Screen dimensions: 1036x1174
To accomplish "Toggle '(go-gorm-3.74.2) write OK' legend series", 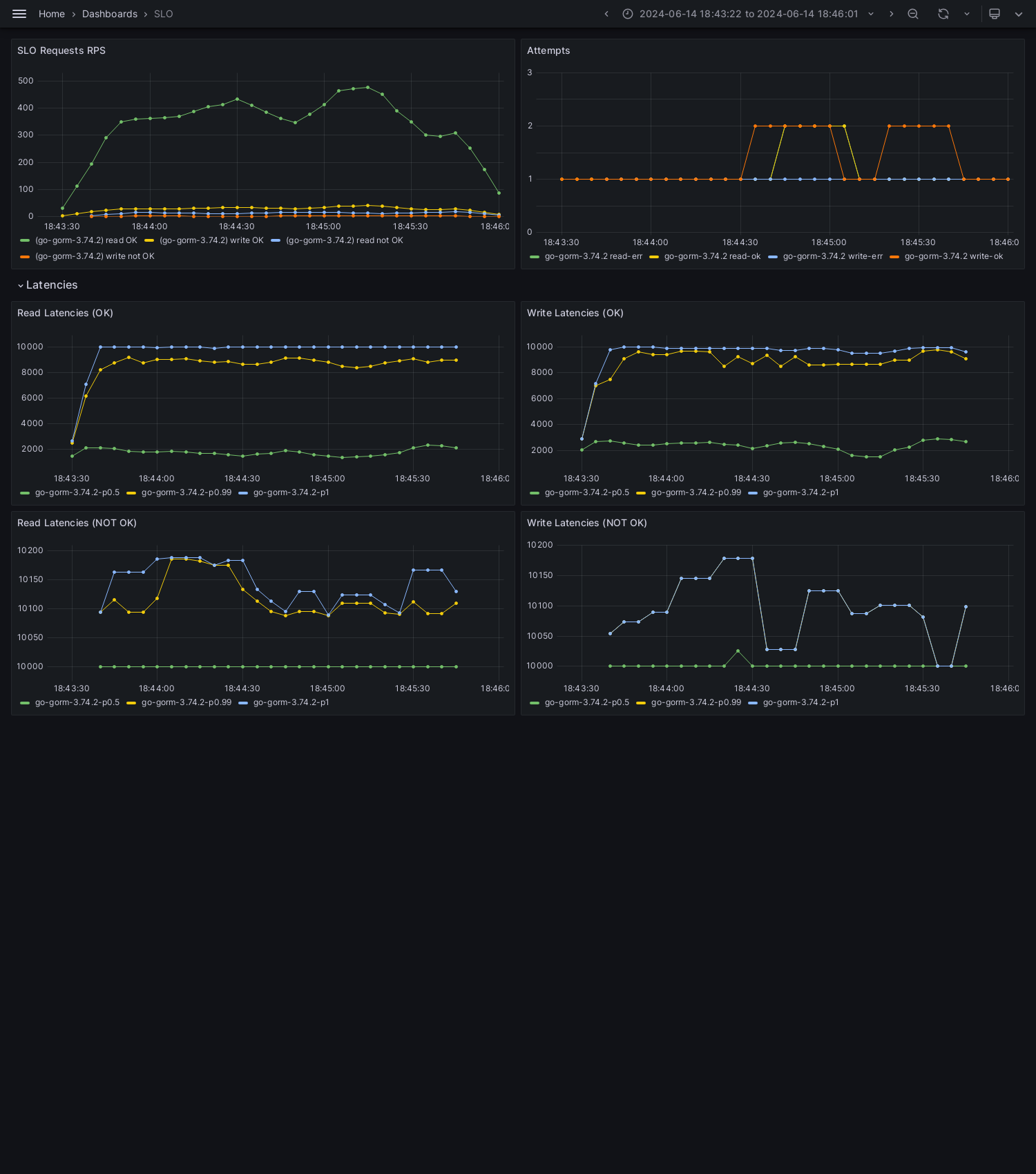I will pos(211,240).
